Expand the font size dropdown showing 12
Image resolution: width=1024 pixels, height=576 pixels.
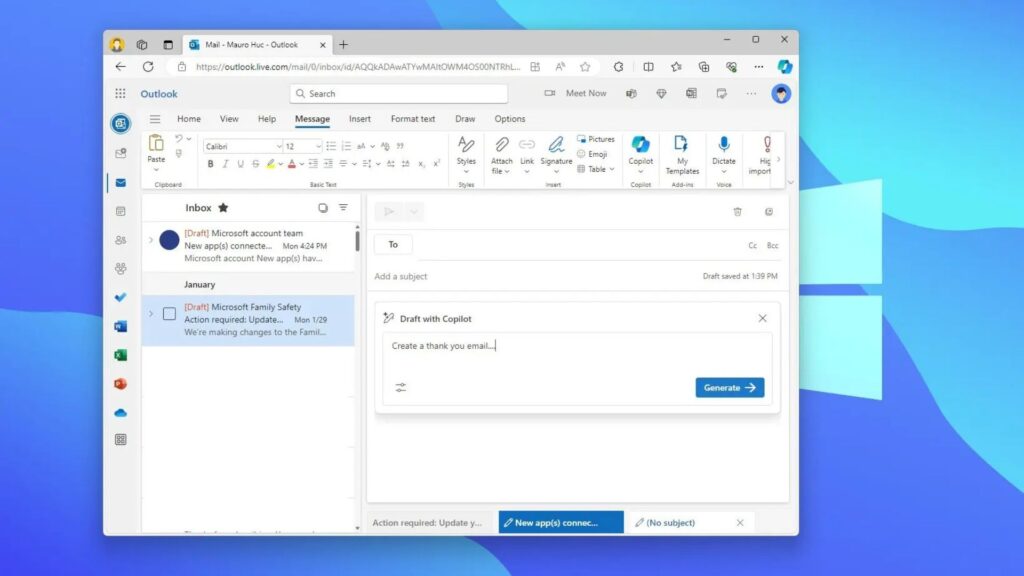tap(318, 146)
